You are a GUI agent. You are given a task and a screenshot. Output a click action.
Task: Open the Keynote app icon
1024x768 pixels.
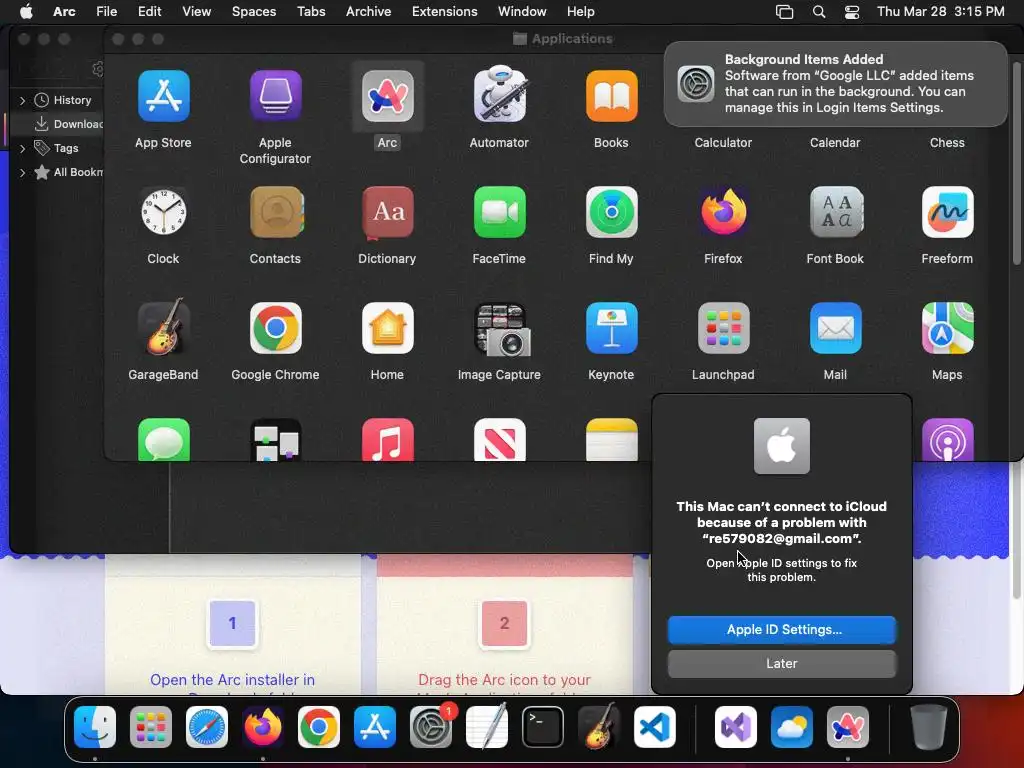611,328
